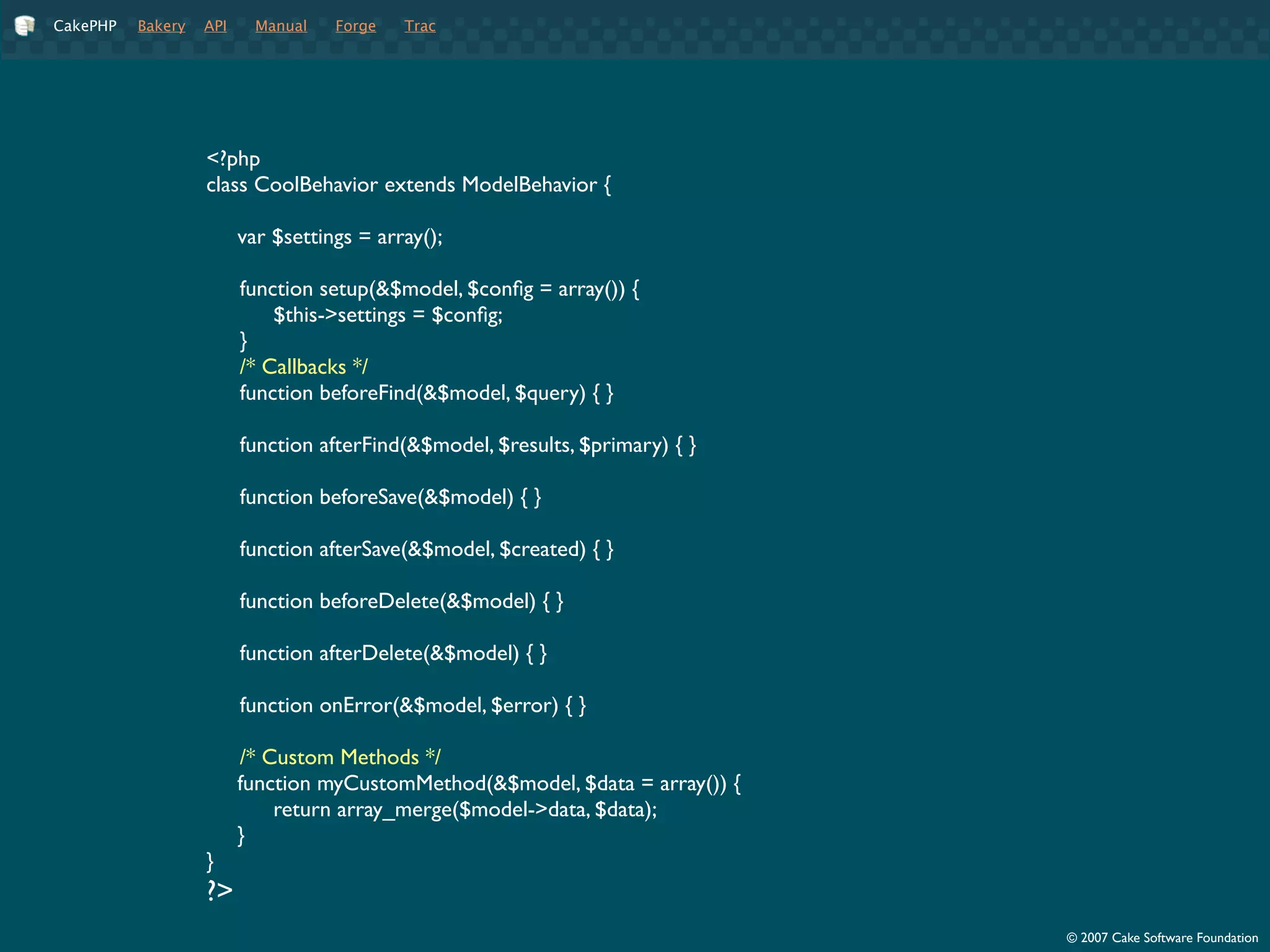
Task: Click the 'function myCustomMethod(&$model, $data' line
Action: [489, 783]
